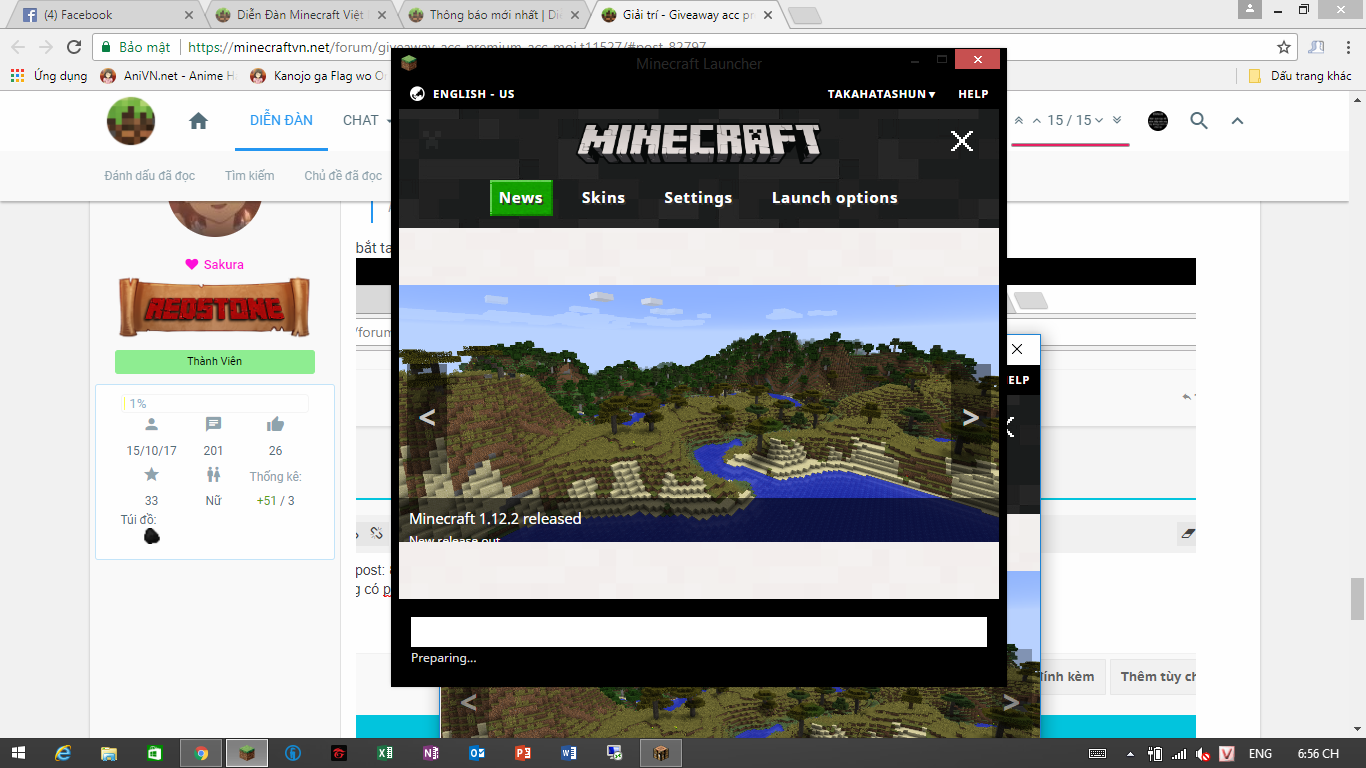Viewport: 1366px width, 768px height.
Task: Open the News tab in Minecraft Launcher
Action: point(521,198)
